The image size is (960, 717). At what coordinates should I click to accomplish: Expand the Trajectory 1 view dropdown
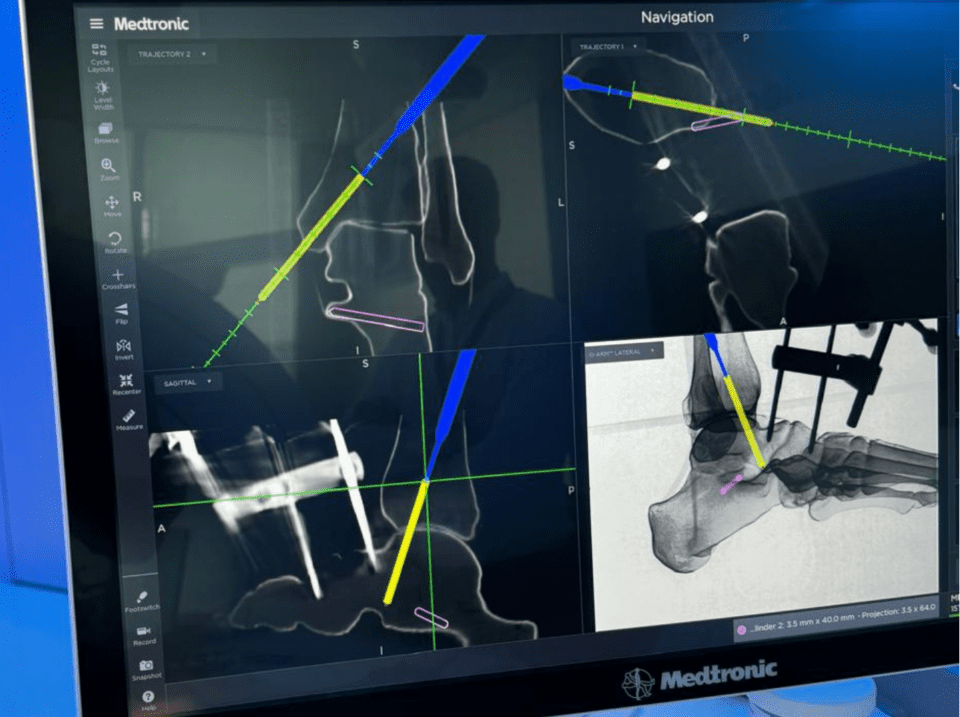point(607,47)
